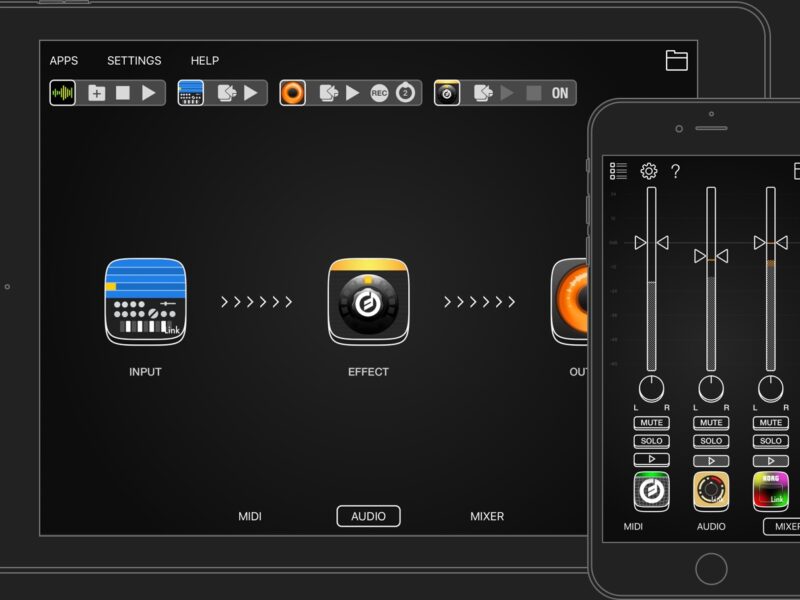Play the blue sequencer app transport
This screenshot has width=800, height=600.
point(251,93)
